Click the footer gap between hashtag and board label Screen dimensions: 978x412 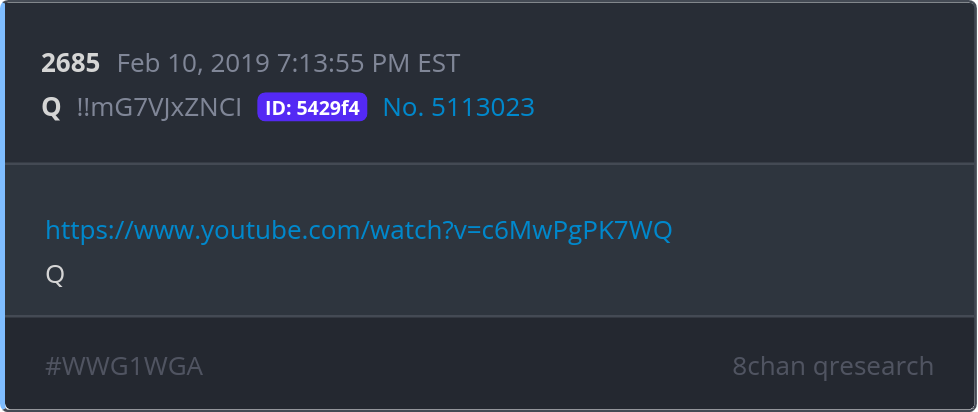point(468,366)
